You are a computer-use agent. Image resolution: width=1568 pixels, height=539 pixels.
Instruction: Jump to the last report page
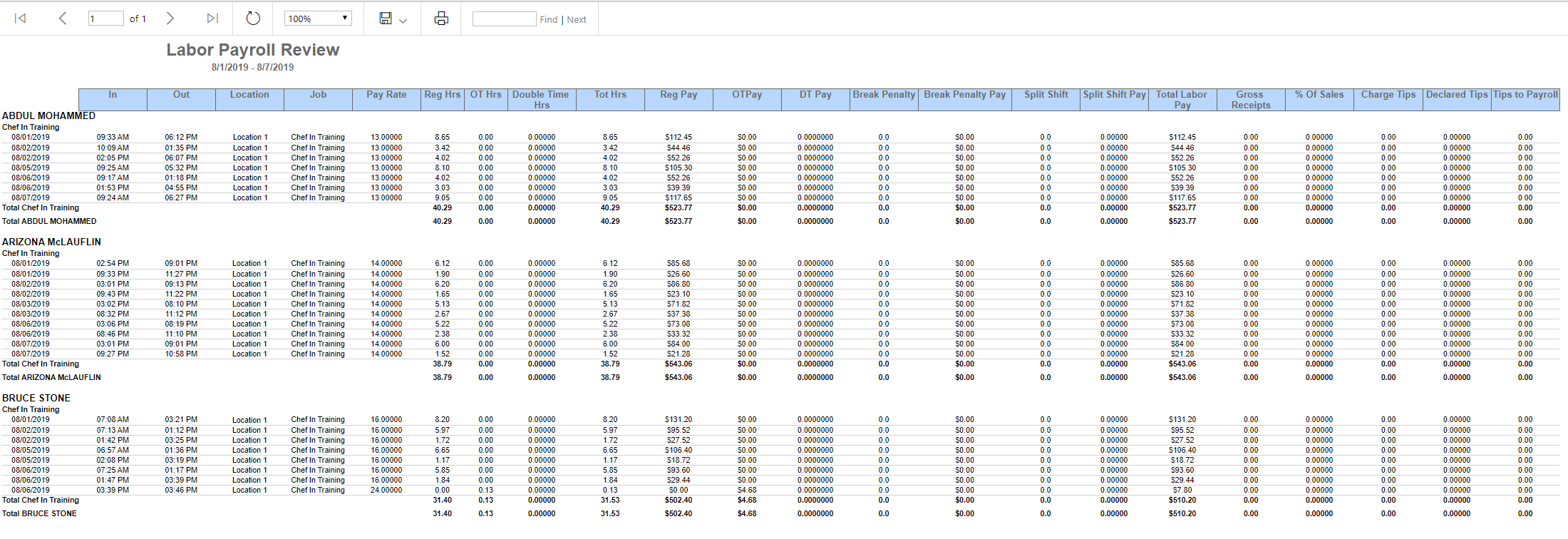(x=212, y=19)
